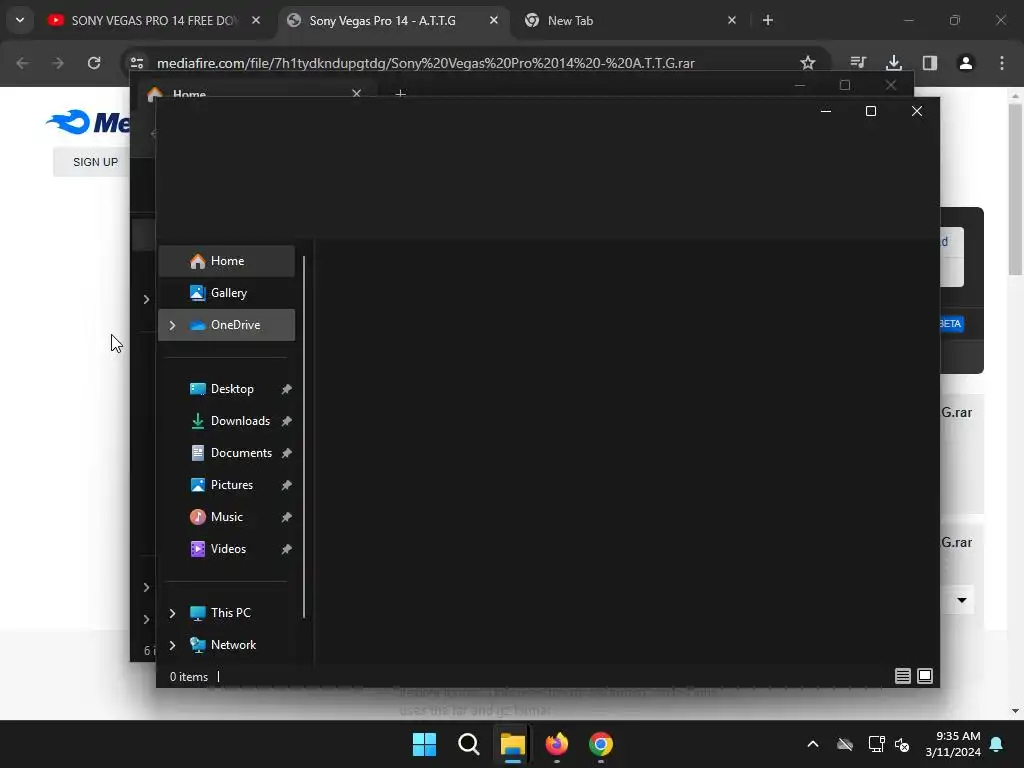Viewport: 1024px width, 768px height.
Task: Expand the This PC tree node
Action: [172, 613]
